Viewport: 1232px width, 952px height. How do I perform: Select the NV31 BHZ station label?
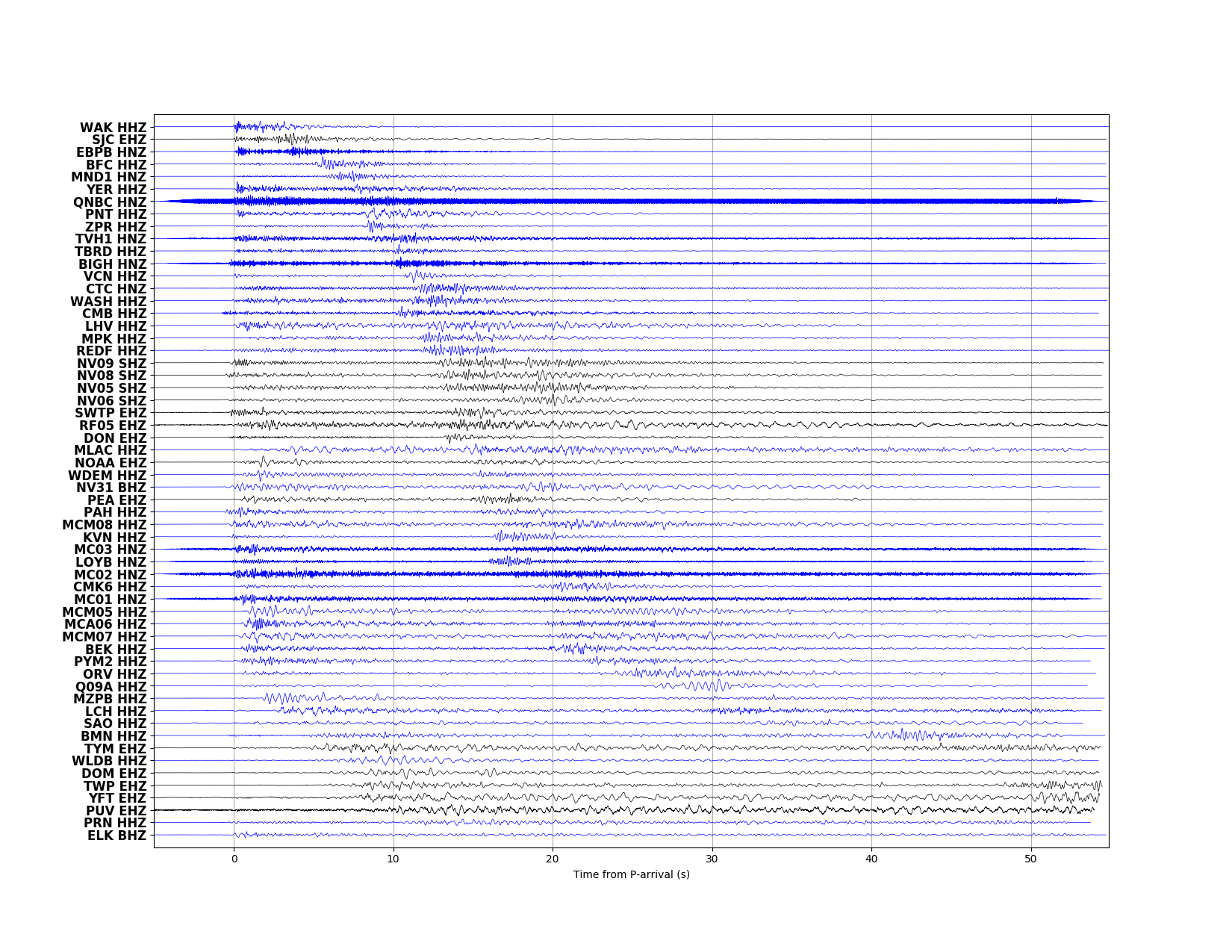pos(111,488)
